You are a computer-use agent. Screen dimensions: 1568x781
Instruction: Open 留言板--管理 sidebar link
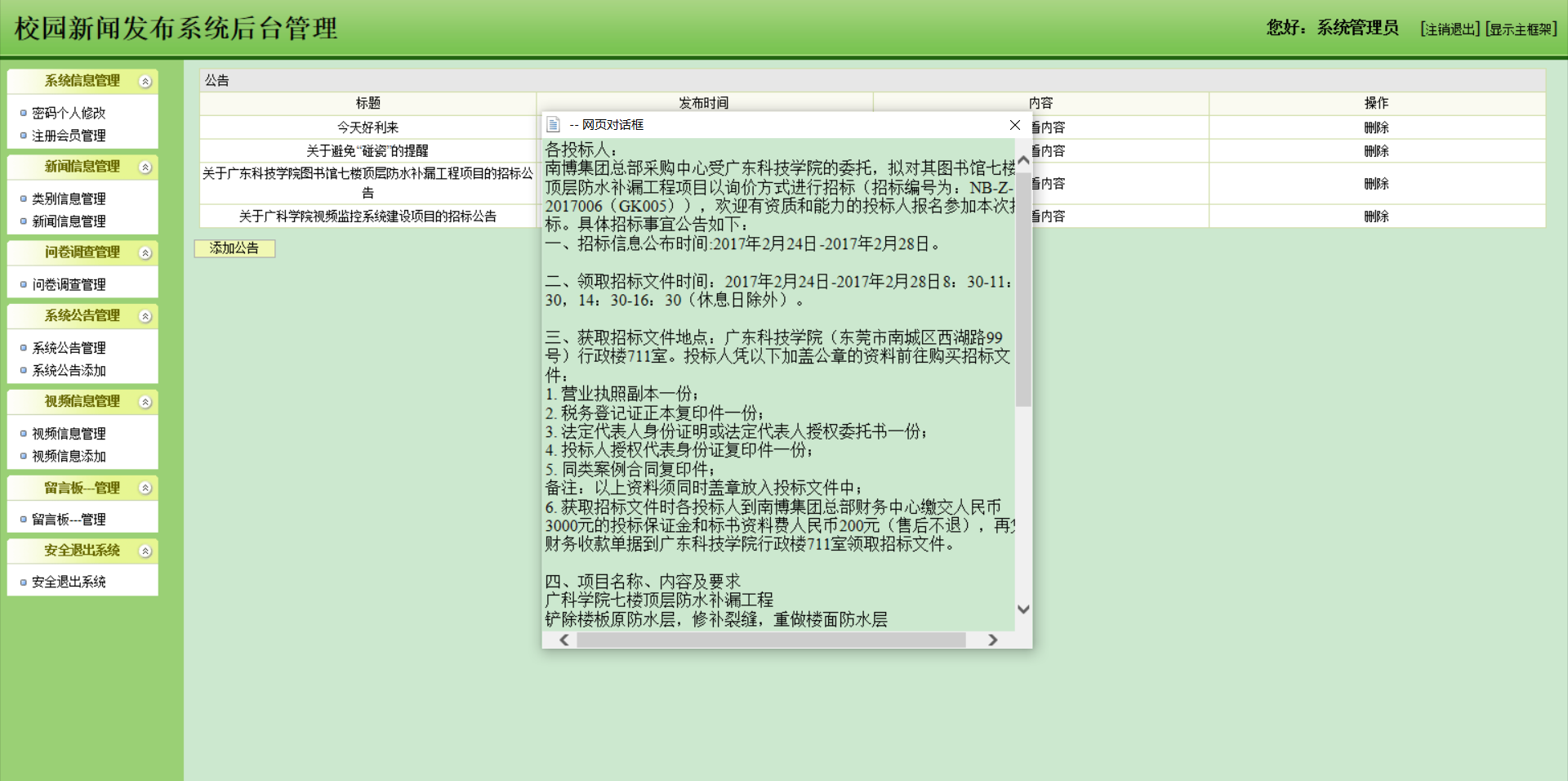[69, 520]
